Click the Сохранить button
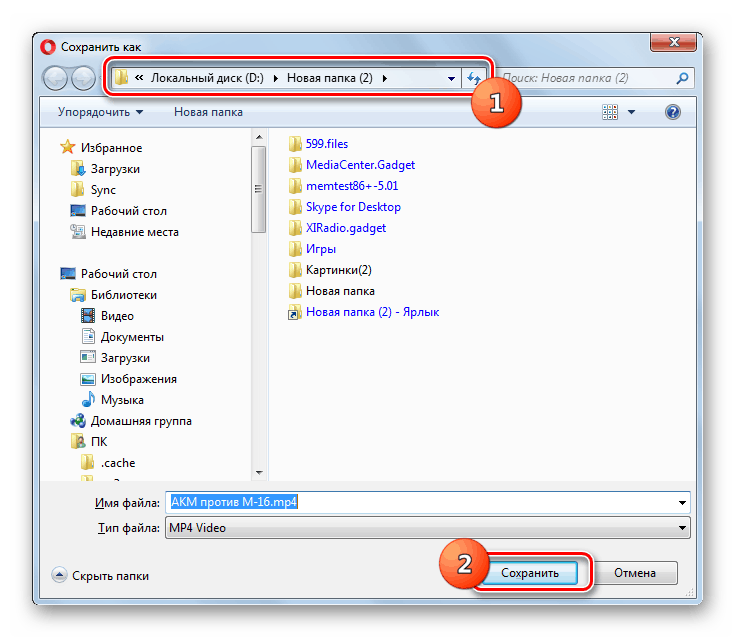This screenshot has width=736, height=638. 529,573
